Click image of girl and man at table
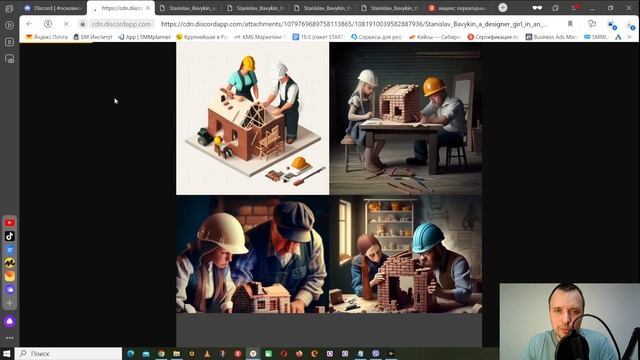The width and height of the screenshot is (640, 360). [x=406, y=118]
